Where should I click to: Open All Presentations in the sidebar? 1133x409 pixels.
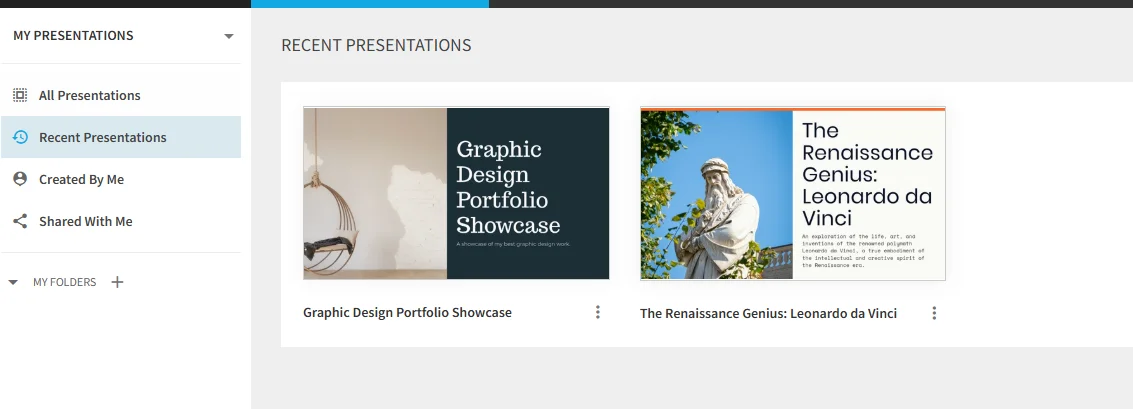point(121,95)
